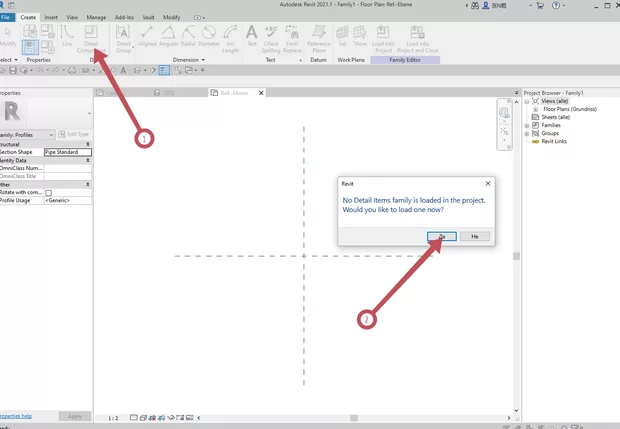Expand Floor Plans (Grundriss) node
This screenshot has width=620, height=429.
(x=535, y=110)
